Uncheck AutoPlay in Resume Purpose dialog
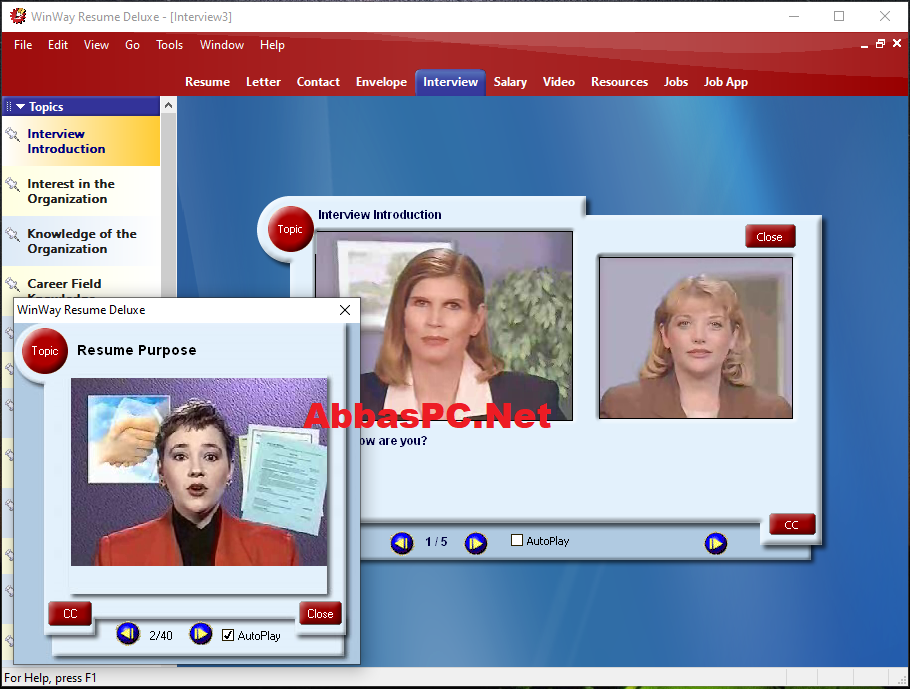 (228, 635)
